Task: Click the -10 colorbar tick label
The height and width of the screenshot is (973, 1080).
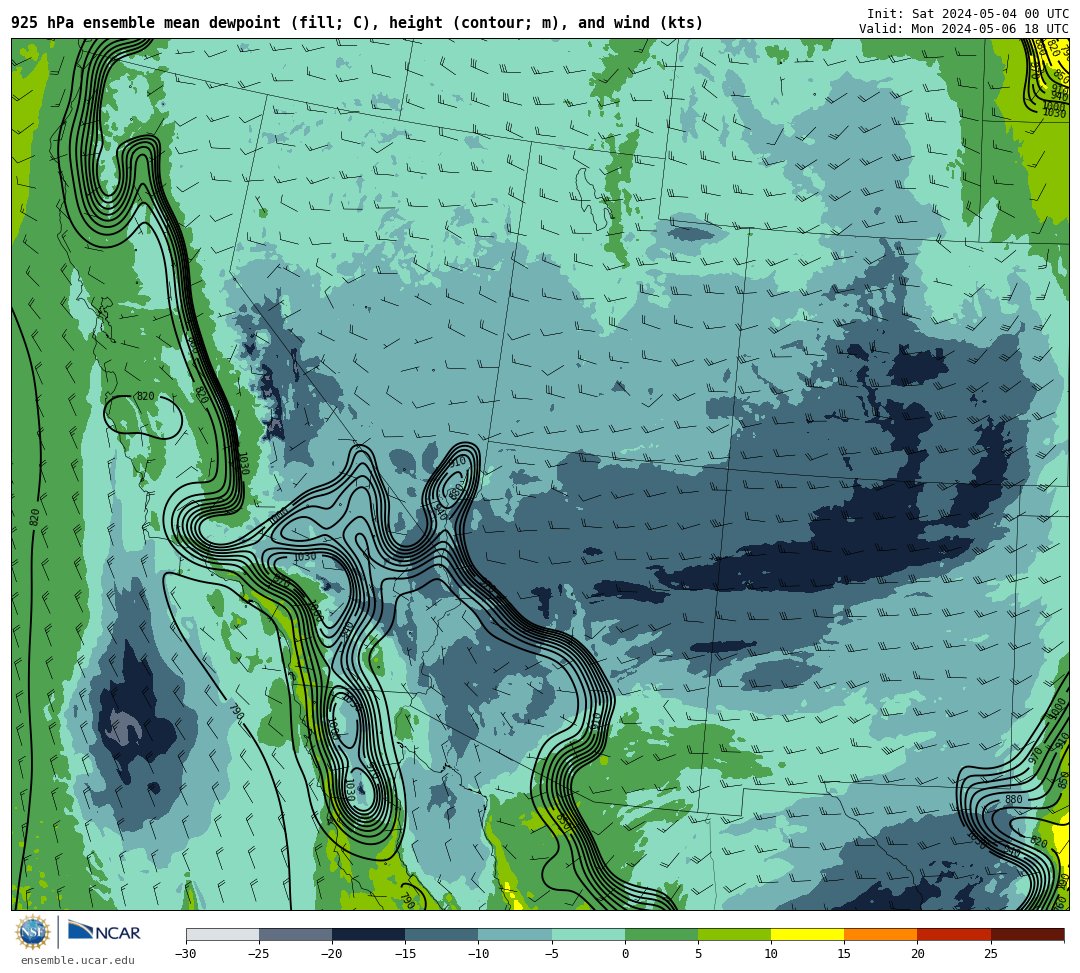Action: coord(478,954)
